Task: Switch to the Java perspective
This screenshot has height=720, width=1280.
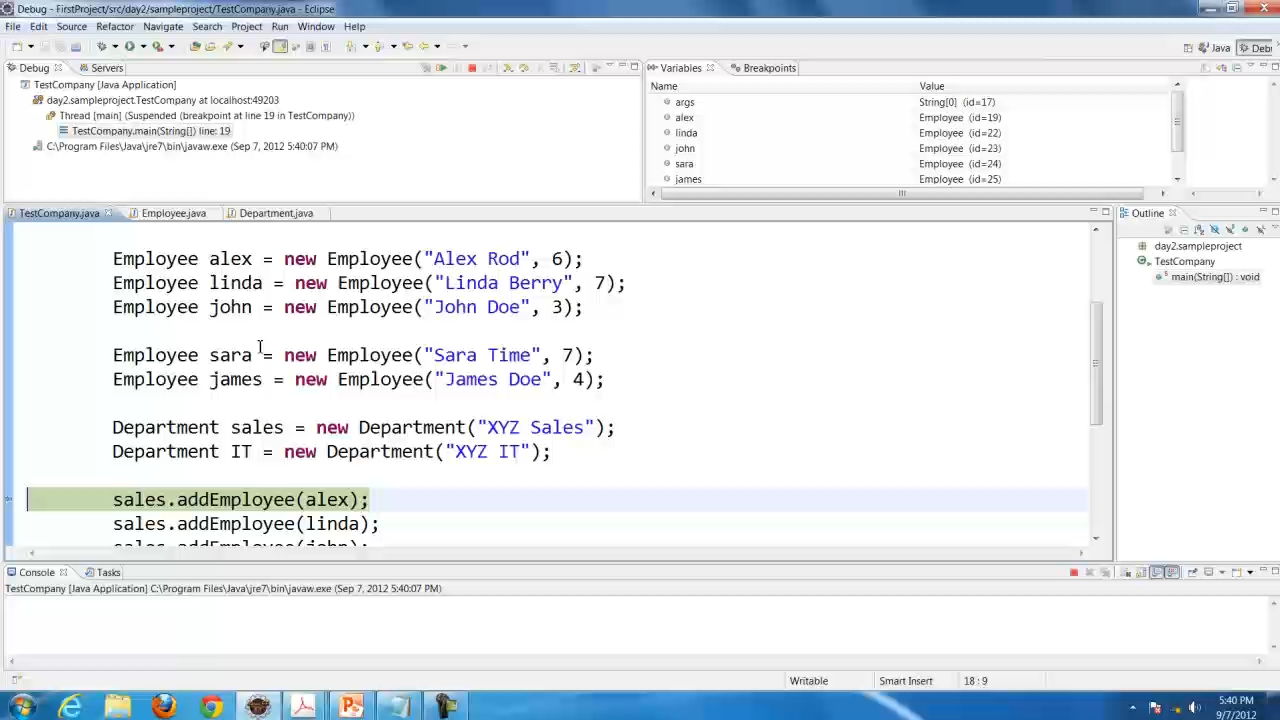Action: (1214, 48)
